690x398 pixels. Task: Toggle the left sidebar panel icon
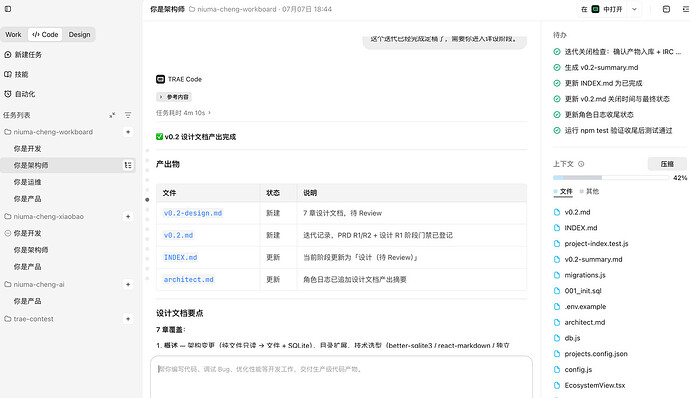(x=8, y=9)
